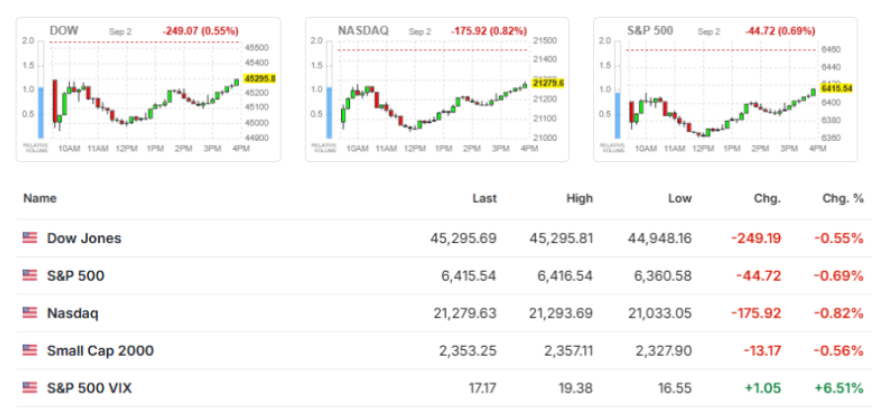Click the High column header
876x413 pixels.
[579, 198]
